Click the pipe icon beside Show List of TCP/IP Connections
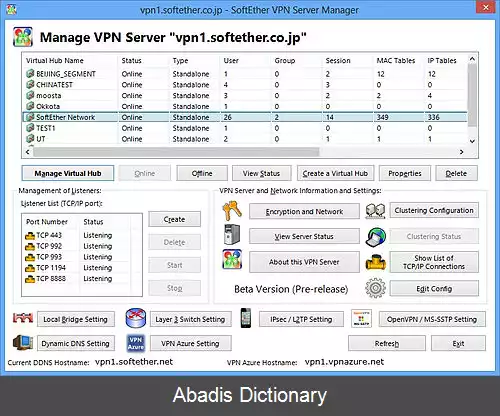The width and height of the screenshot is (500, 416). coord(376,262)
